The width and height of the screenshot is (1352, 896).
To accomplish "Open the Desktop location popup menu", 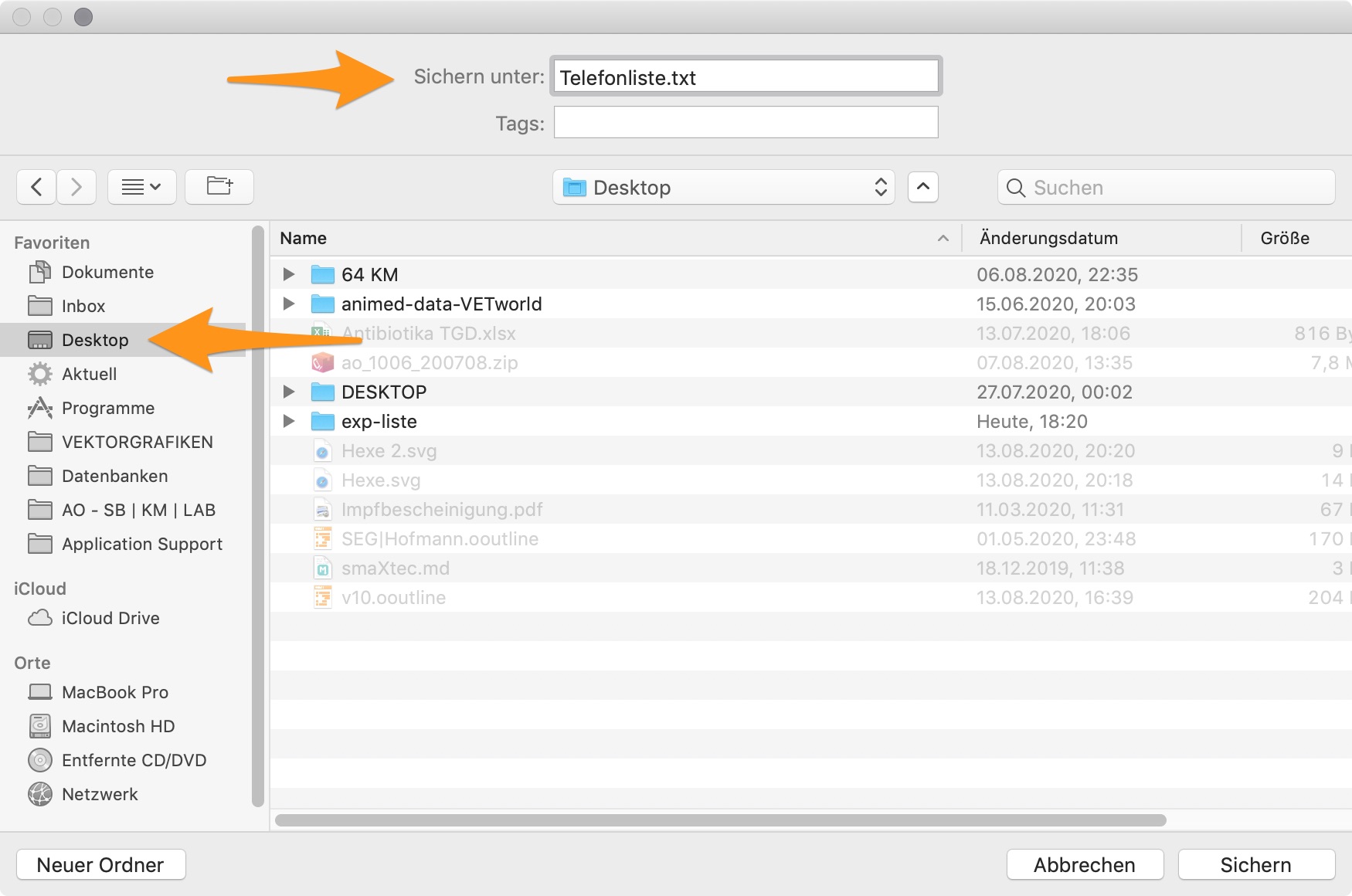I will coord(723,187).
